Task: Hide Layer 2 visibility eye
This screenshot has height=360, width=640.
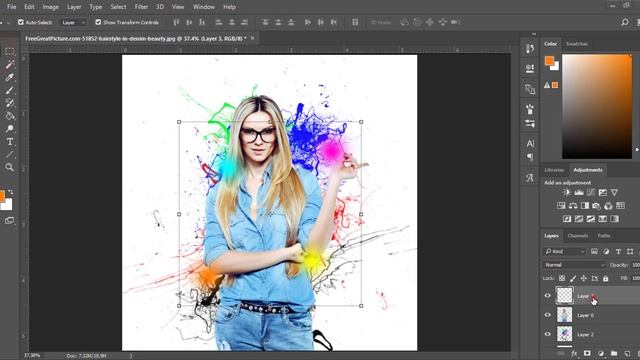Action: pos(548,334)
